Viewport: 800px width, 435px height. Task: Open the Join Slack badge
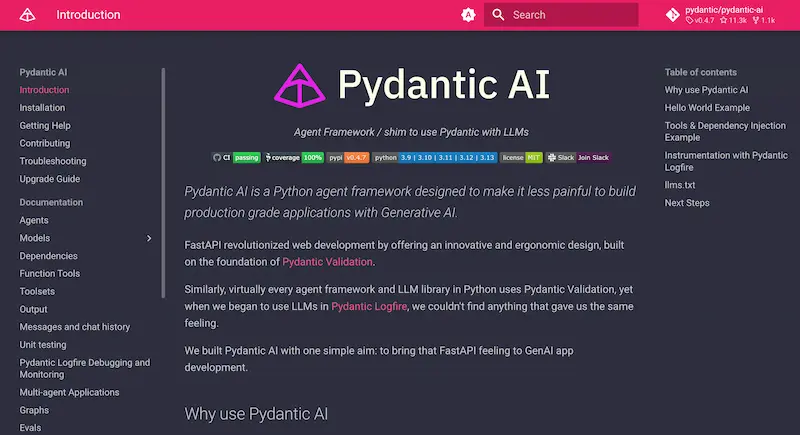coord(578,158)
